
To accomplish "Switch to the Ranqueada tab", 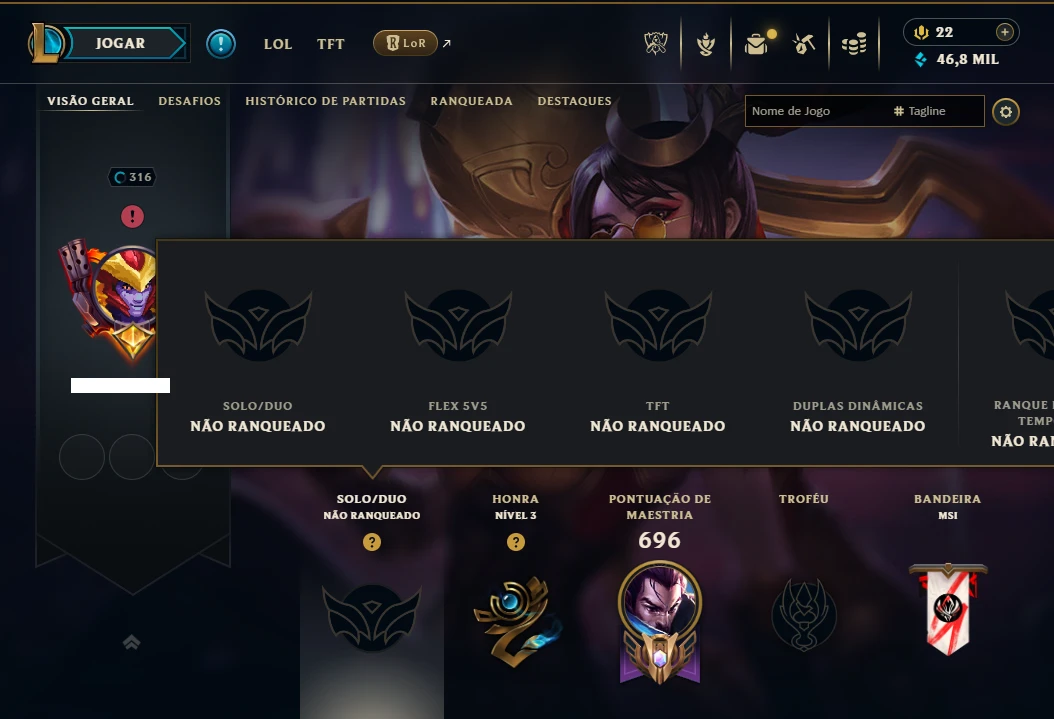I will [471, 101].
